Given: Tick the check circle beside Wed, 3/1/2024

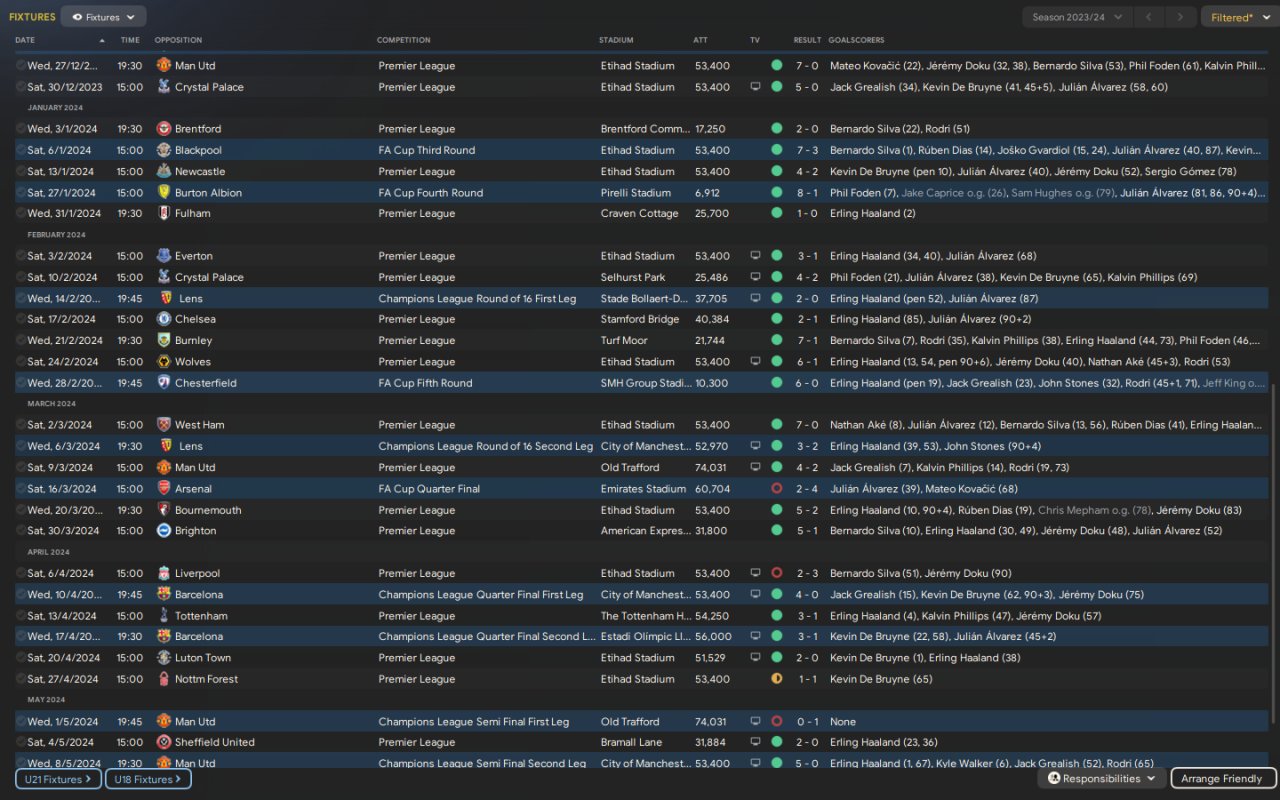Looking at the screenshot, I should click(21, 129).
